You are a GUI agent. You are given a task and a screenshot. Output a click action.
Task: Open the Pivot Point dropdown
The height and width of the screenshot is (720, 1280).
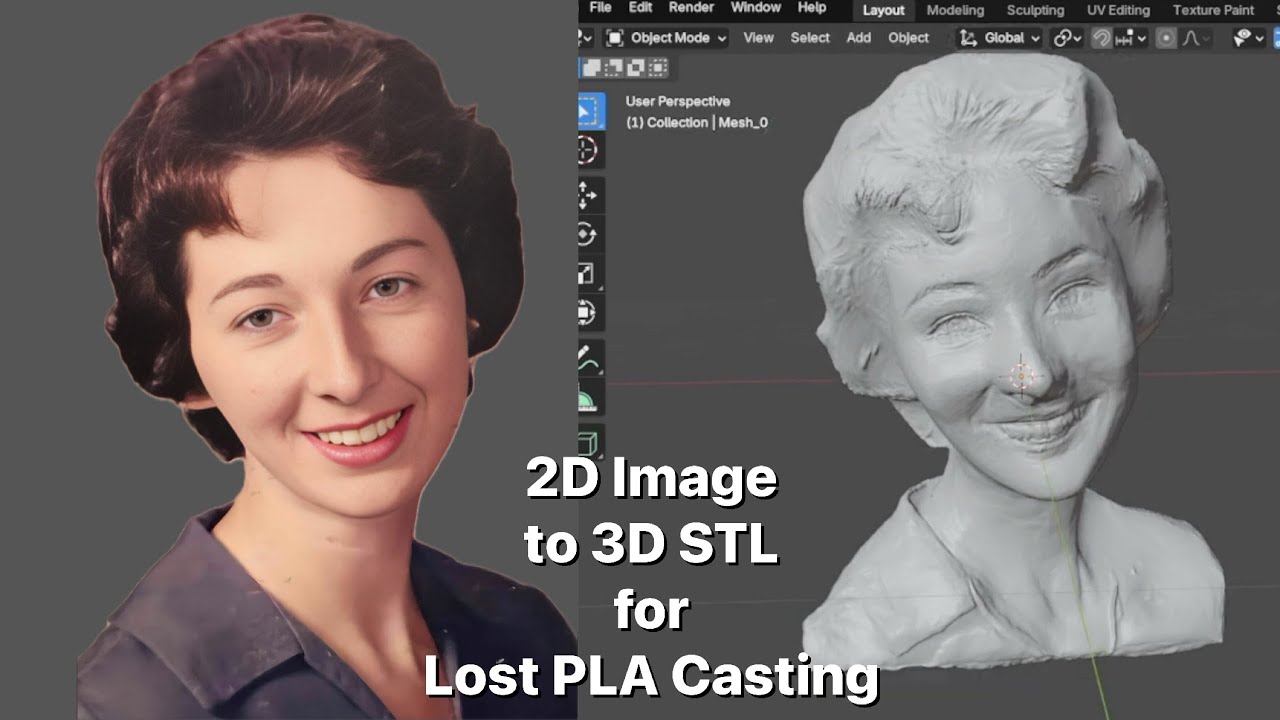coord(1068,38)
